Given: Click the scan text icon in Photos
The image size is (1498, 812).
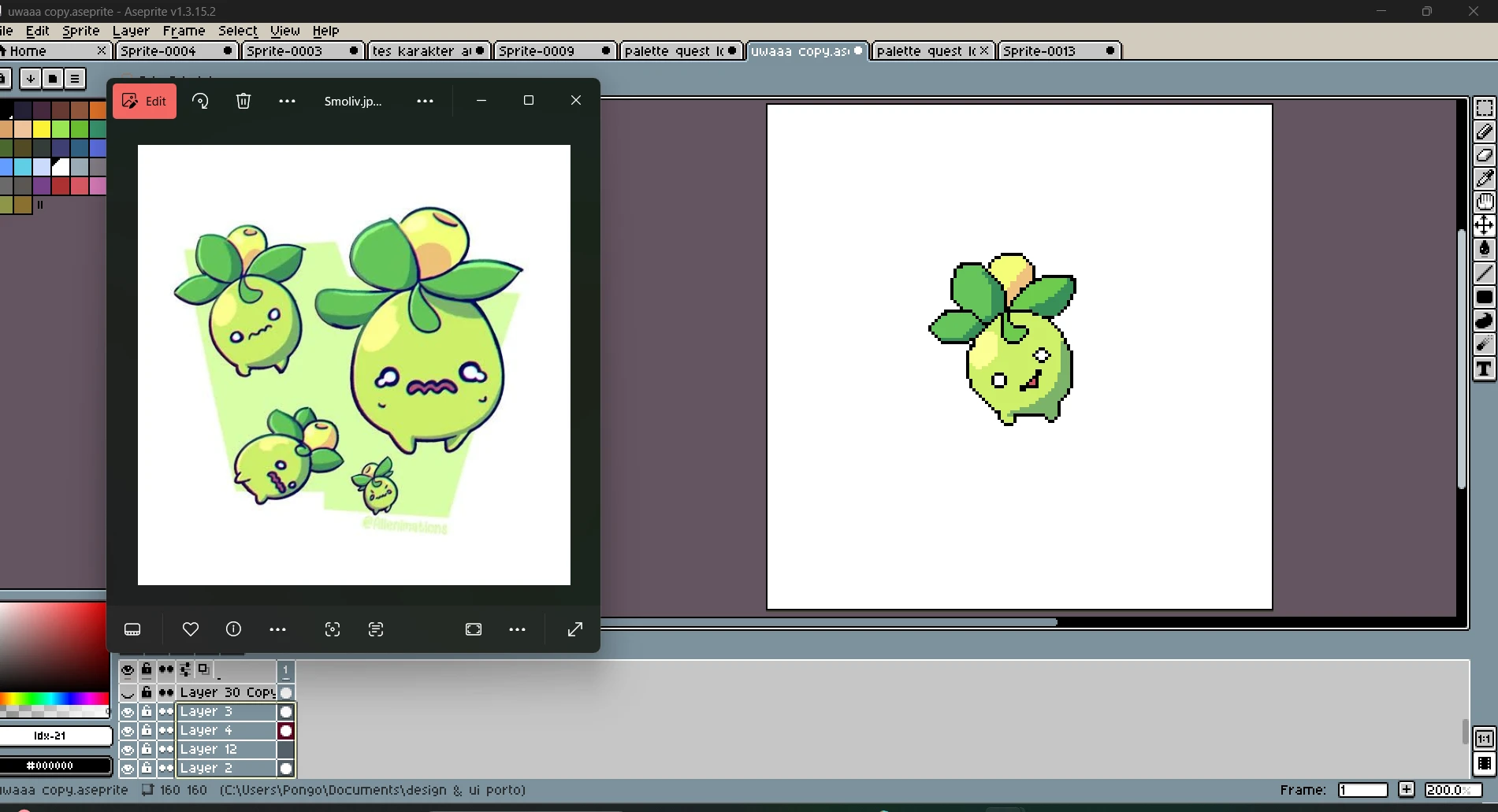Looking at the screenshot, I should [x=376, y=629].
